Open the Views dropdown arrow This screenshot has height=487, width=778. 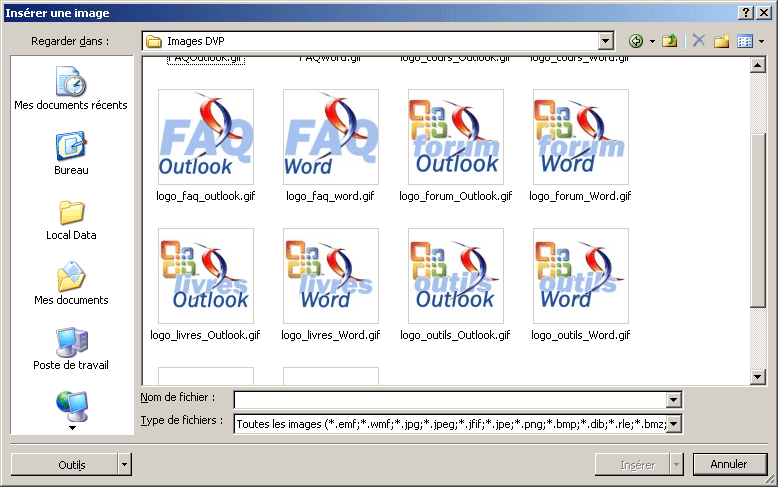tap(762, 42)
